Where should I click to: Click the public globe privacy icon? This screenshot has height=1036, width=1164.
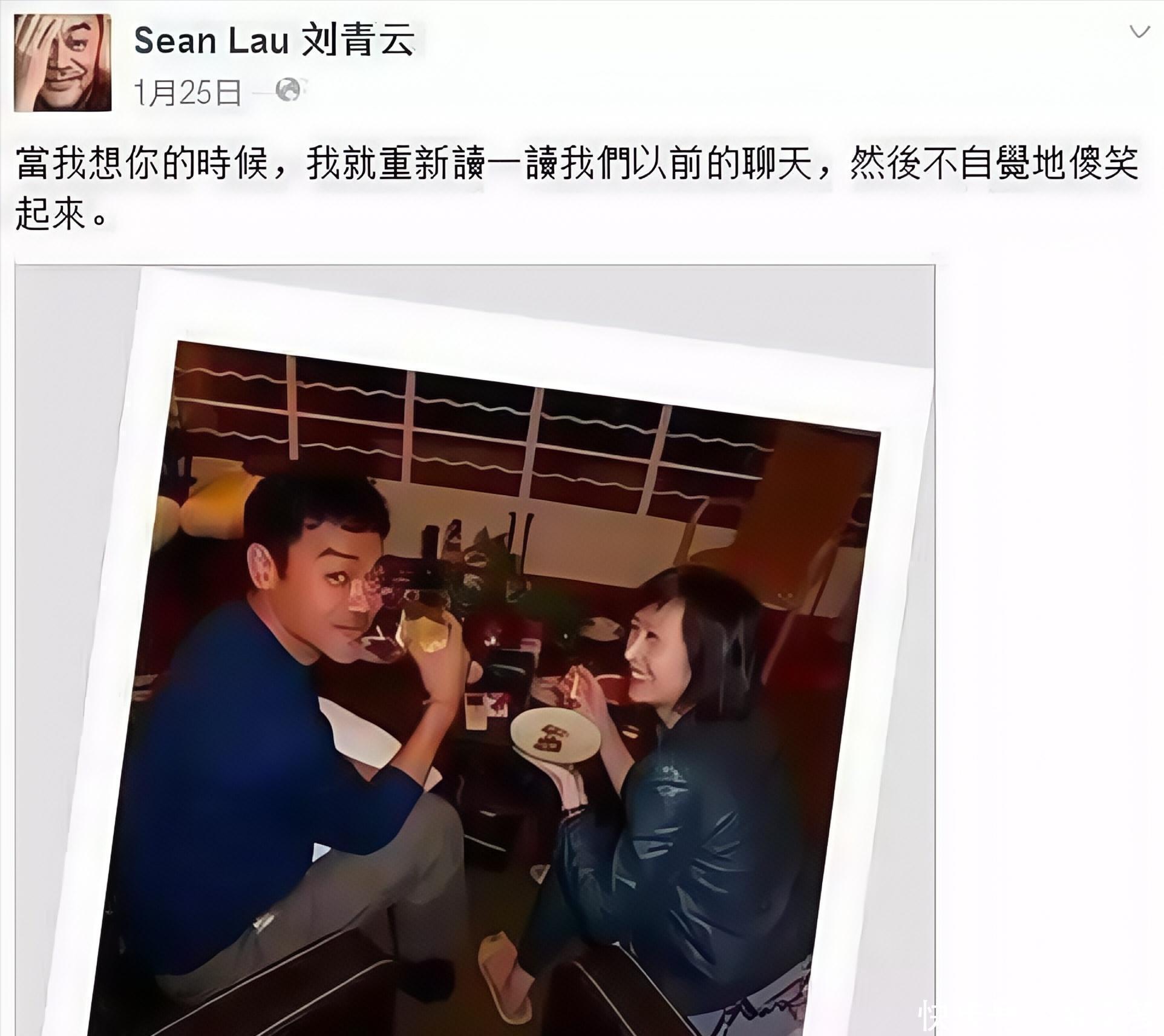[x=288, y=91]
